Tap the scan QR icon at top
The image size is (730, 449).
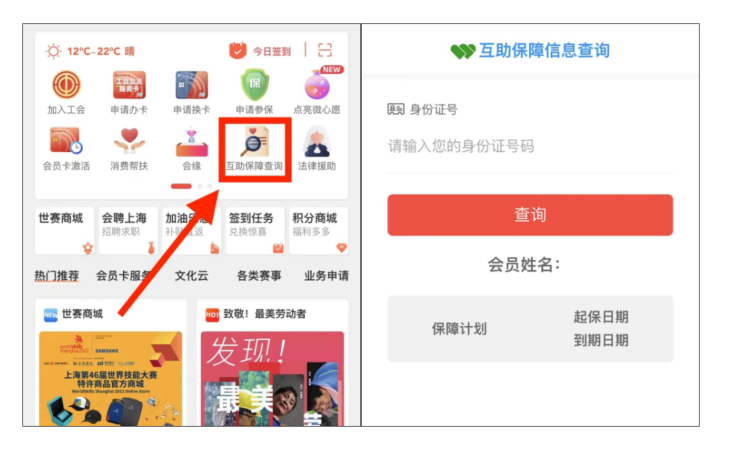[x=325, y=50]
